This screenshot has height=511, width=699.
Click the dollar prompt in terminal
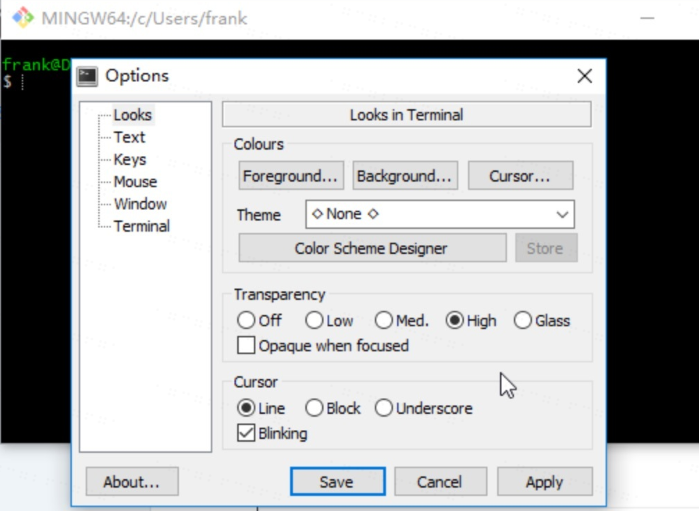(x=7, y=82)
